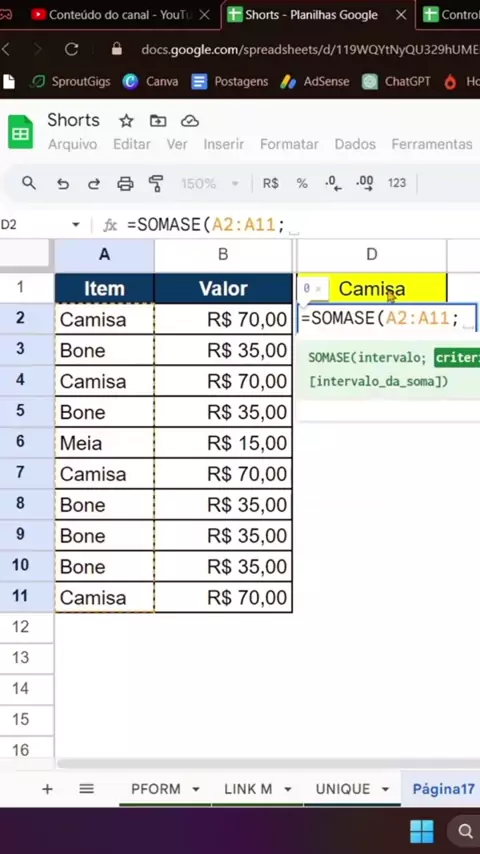This screenshot has height=854, width=480.
Task: Apply R$ currency format
Action: [x=271, y=184]
